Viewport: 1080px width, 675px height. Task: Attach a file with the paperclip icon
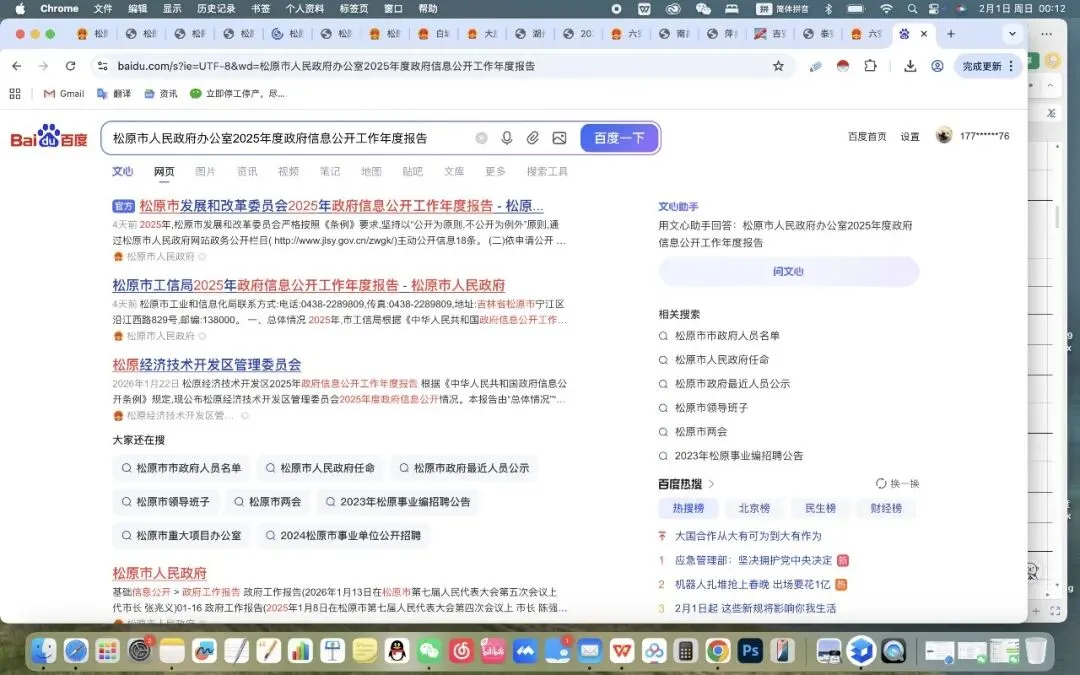pos(532,138)
